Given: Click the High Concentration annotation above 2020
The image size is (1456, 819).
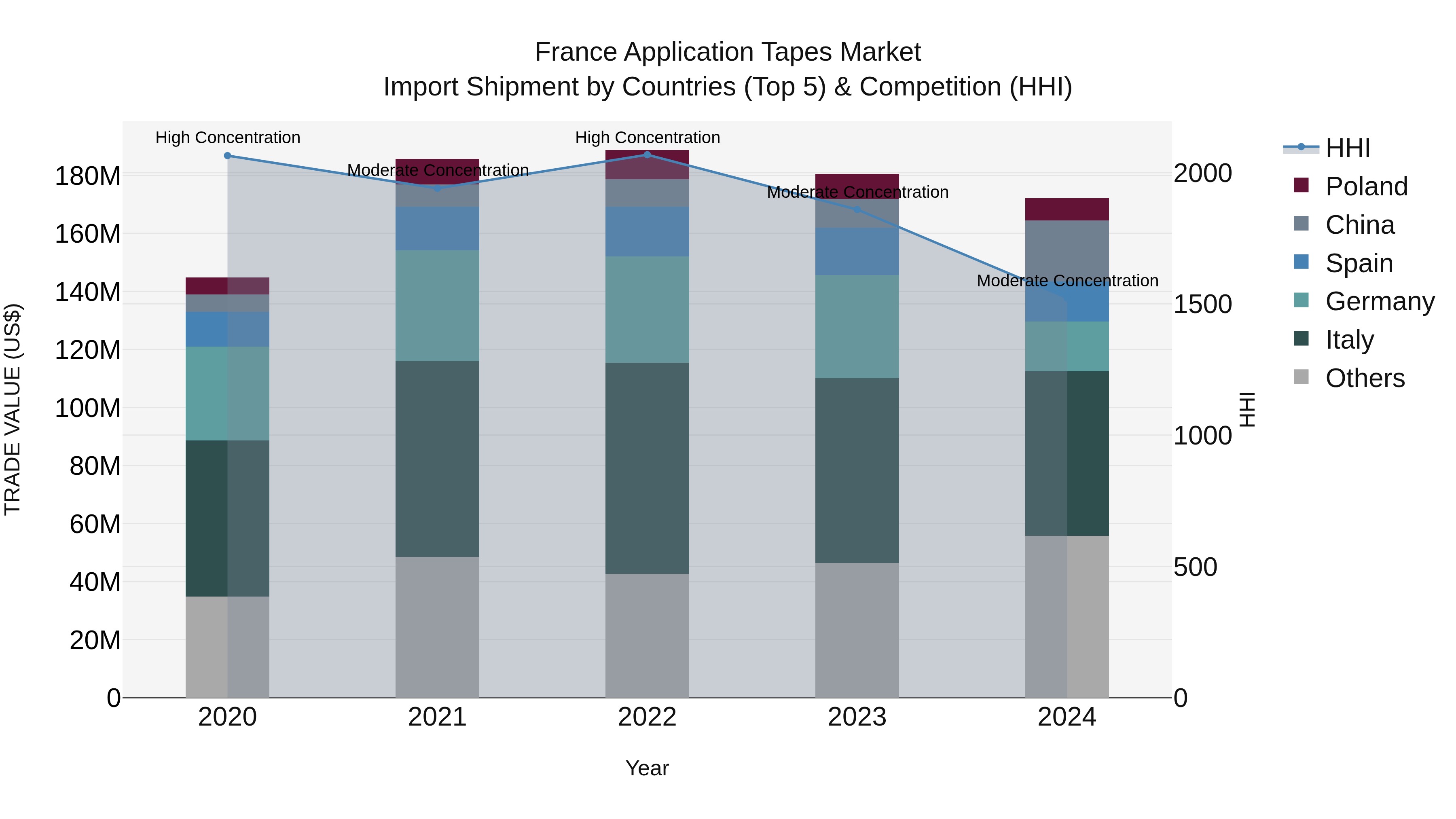Looking at the screenshot, I should pos(228,138).
